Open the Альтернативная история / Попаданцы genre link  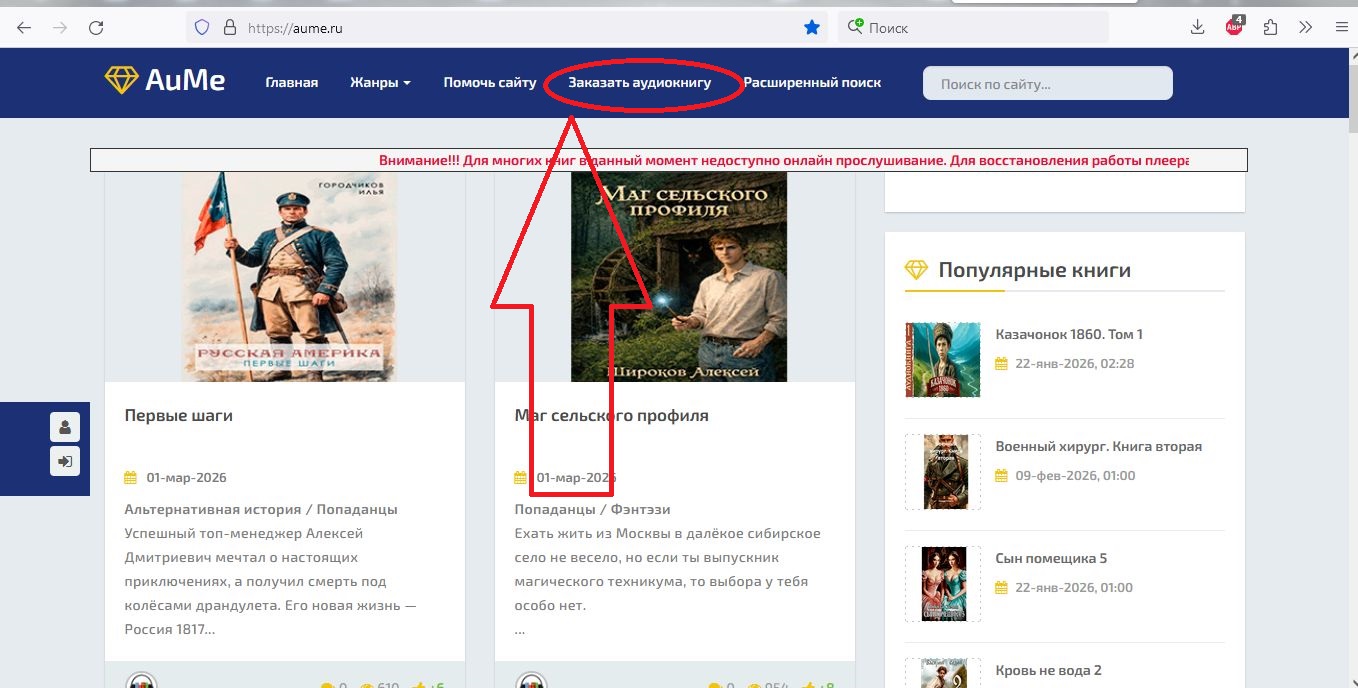[x=261, y=509]
